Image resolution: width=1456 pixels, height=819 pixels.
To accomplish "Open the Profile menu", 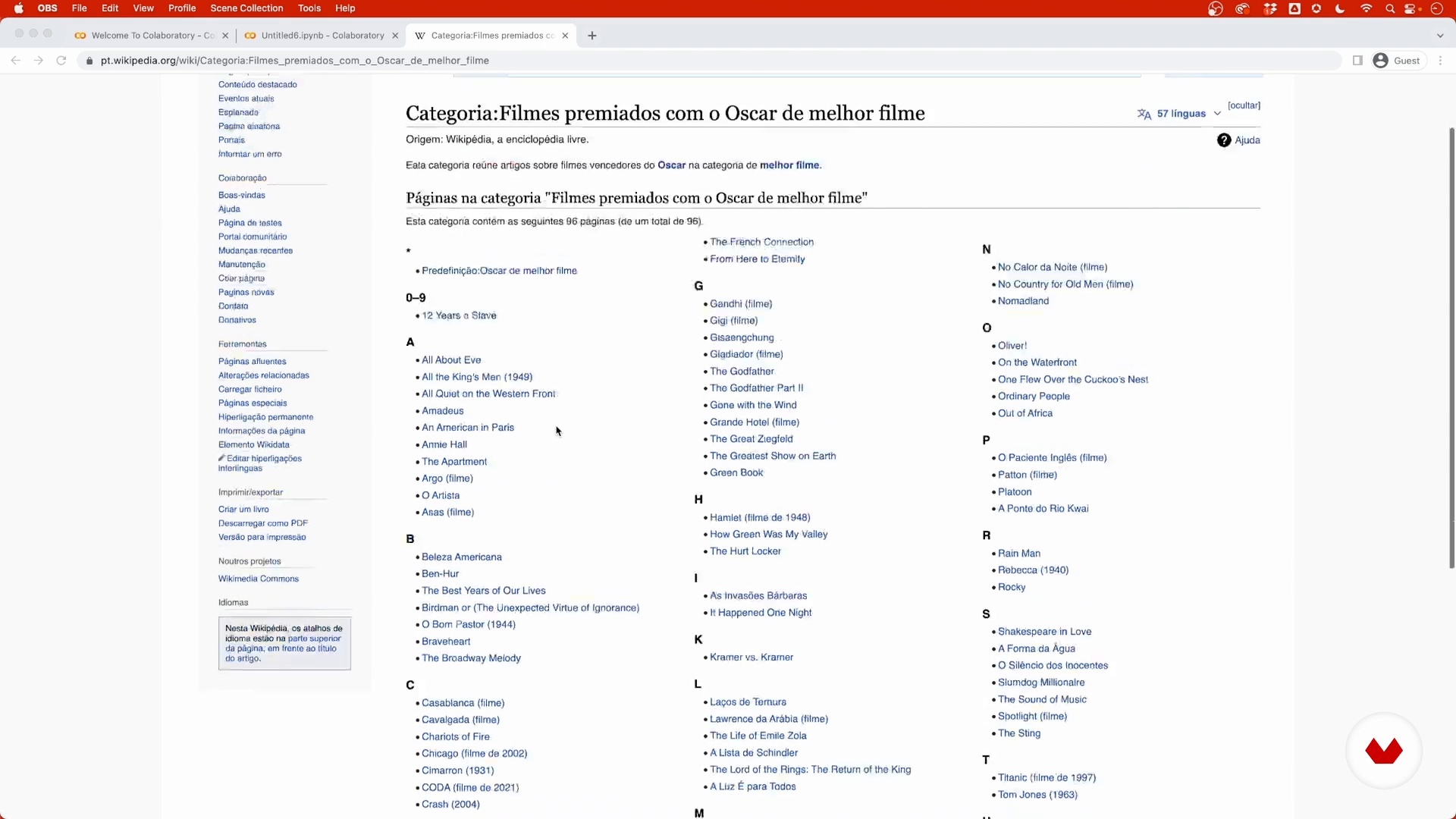I will 182,8.
